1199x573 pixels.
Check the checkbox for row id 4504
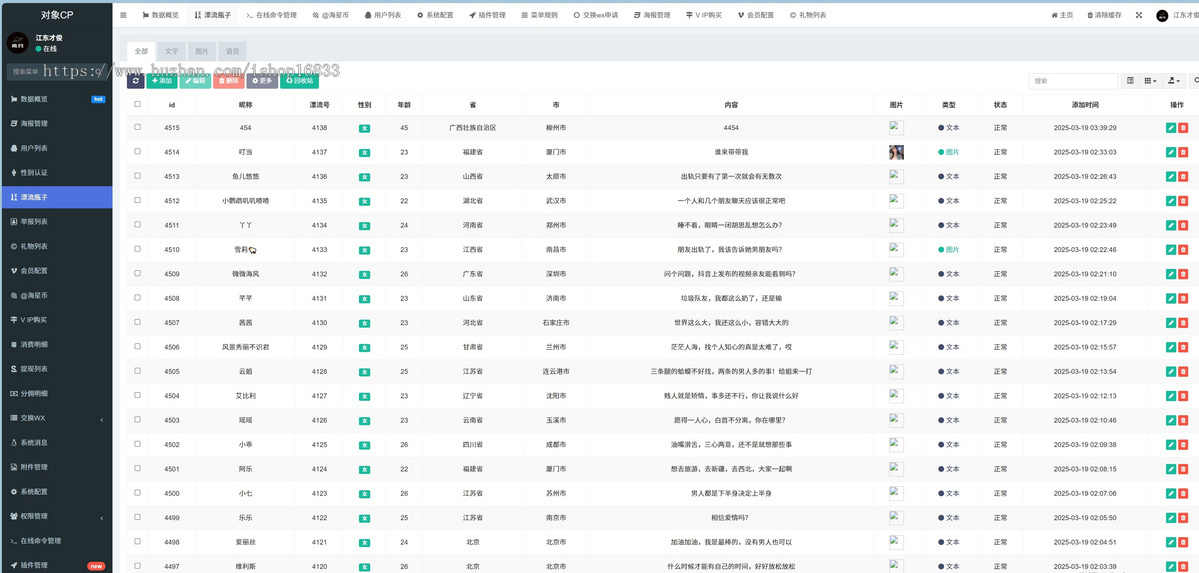pos(138,396)
